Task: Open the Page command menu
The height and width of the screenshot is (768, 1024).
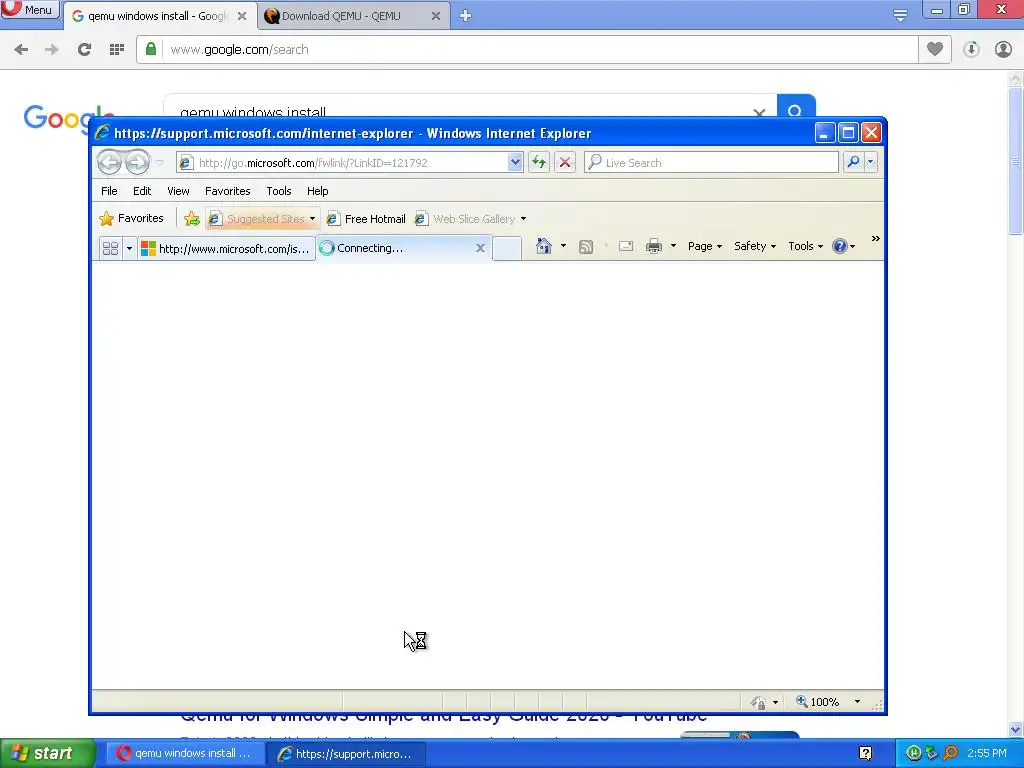Action: pos(705,246)
